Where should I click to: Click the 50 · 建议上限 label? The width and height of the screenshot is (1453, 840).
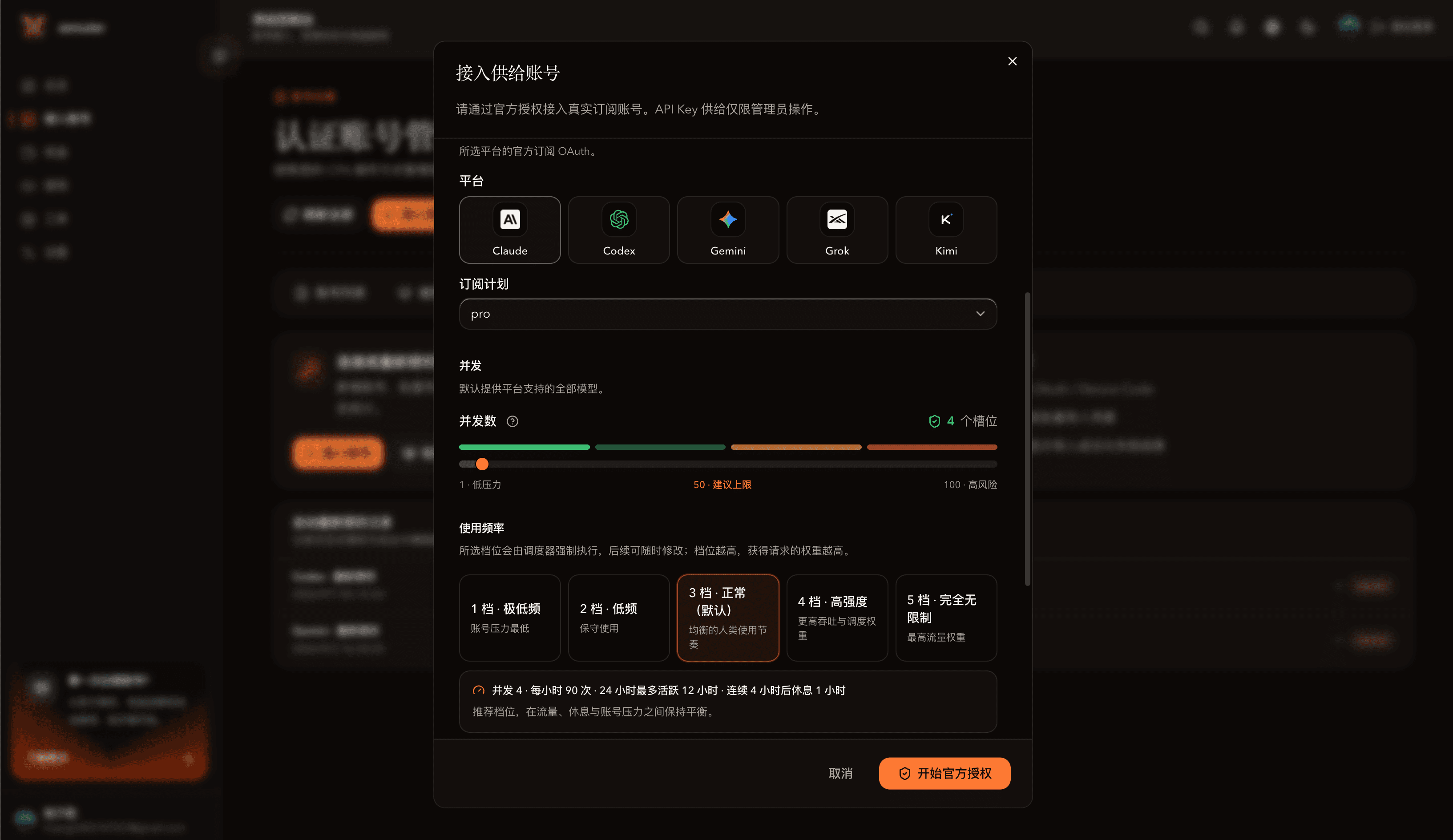click(x=722, y=484)
